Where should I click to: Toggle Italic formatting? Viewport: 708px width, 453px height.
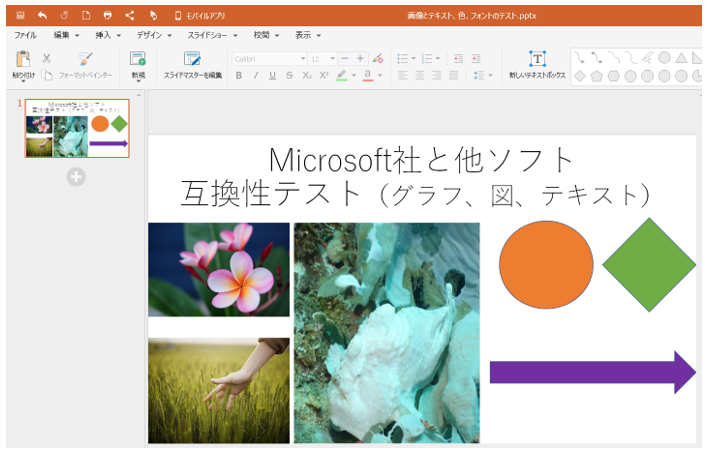[x=256, y=75]
